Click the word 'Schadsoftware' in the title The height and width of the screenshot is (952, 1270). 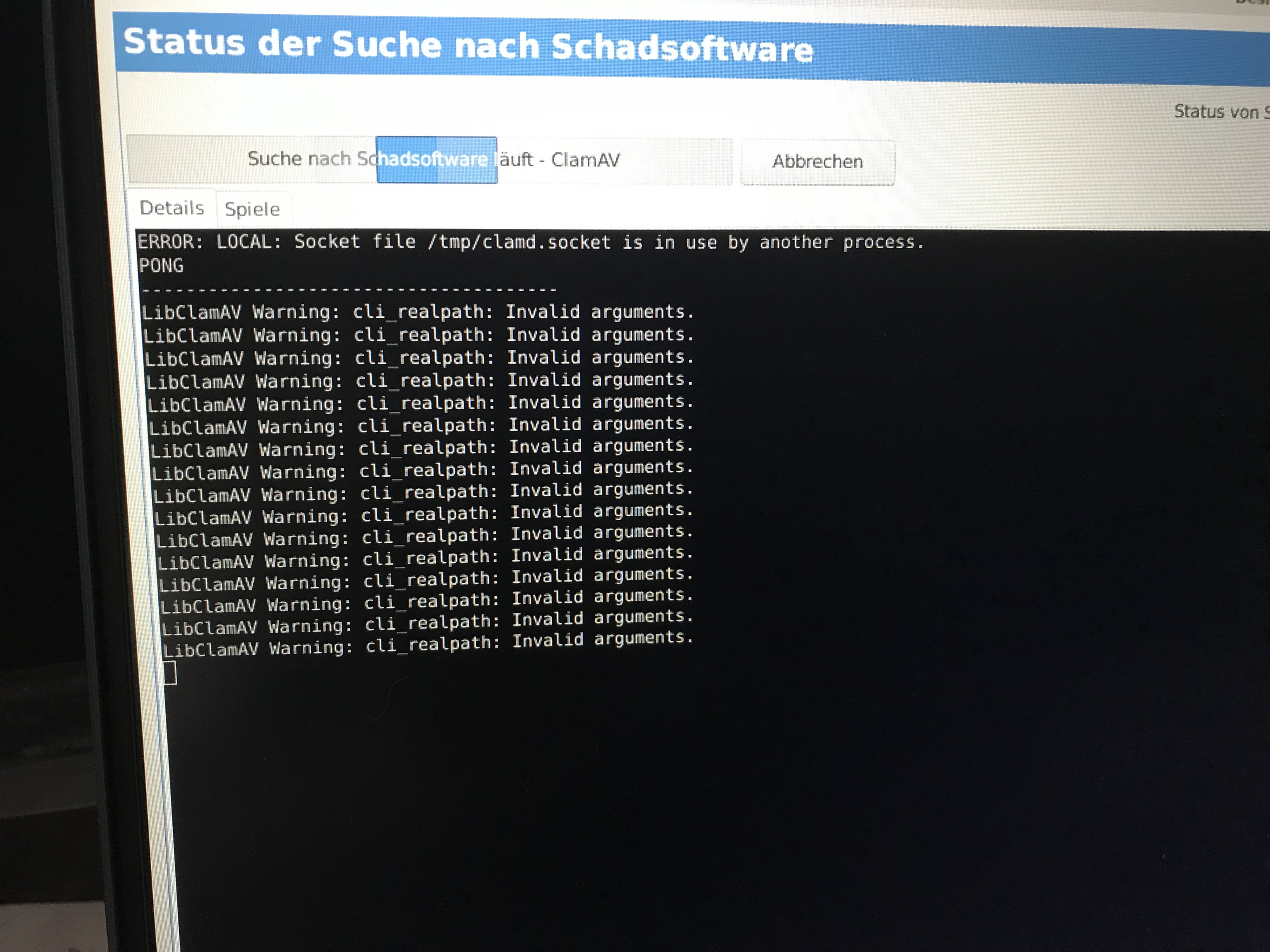(x=682, y=48)
